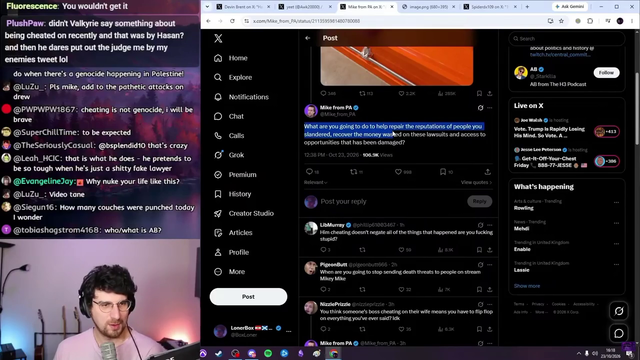Click the History bookmark icon
The height and width of the screenshot is (360, 640).
coord(218,194)
